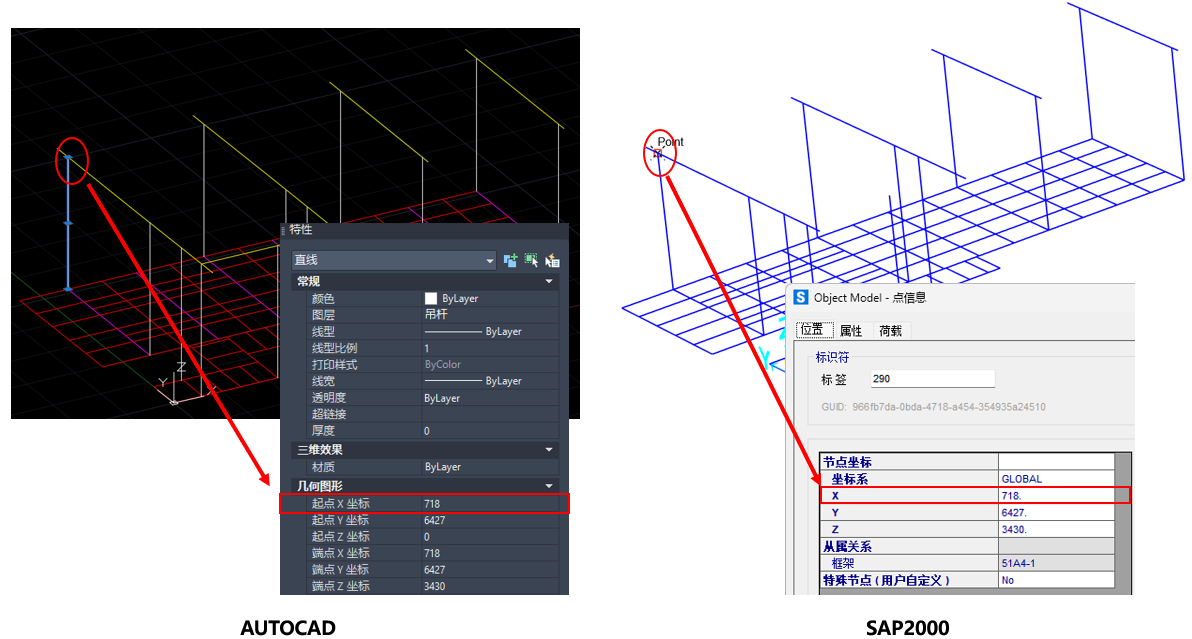Click the white 颜色 ByLayer color swatch
This screenshot has height=639, width=1192.
tap(431, 298)
